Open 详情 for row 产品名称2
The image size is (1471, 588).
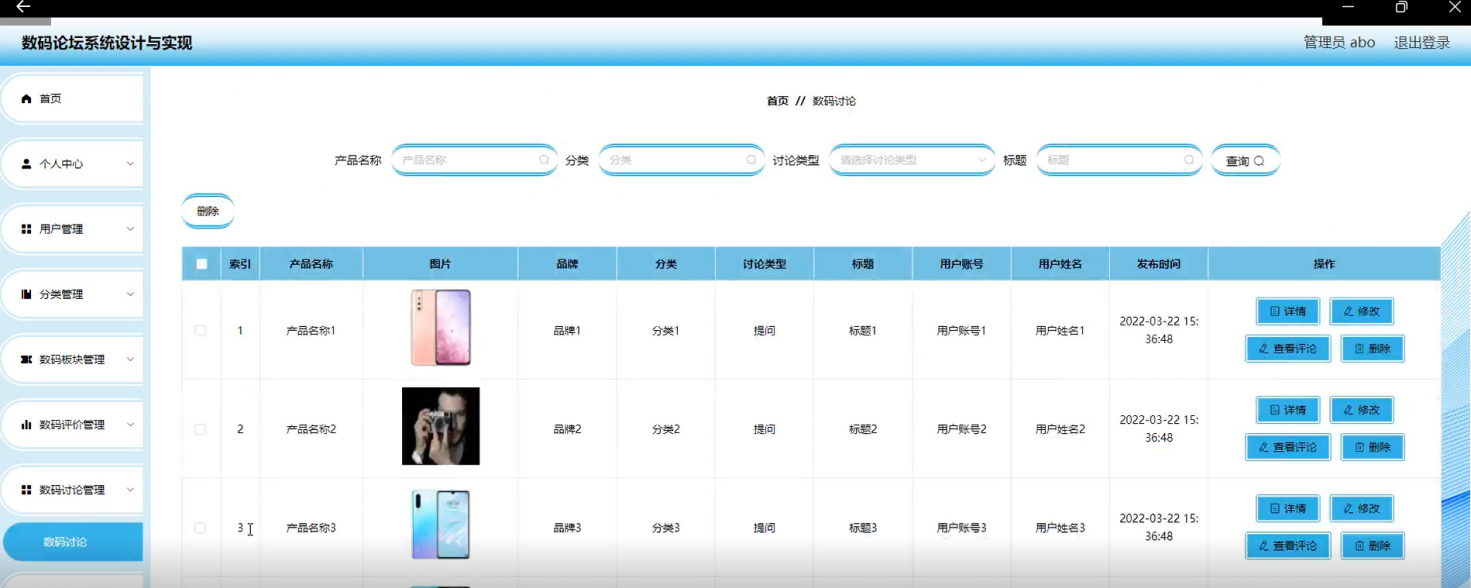coord(1288,410)
